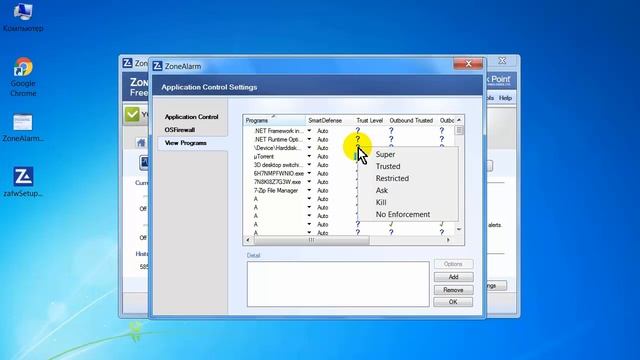The width and height of the screenshot is (640, 360).
Task: Select the 3D desktop switch program entry
Action: (x=278, y=165)
